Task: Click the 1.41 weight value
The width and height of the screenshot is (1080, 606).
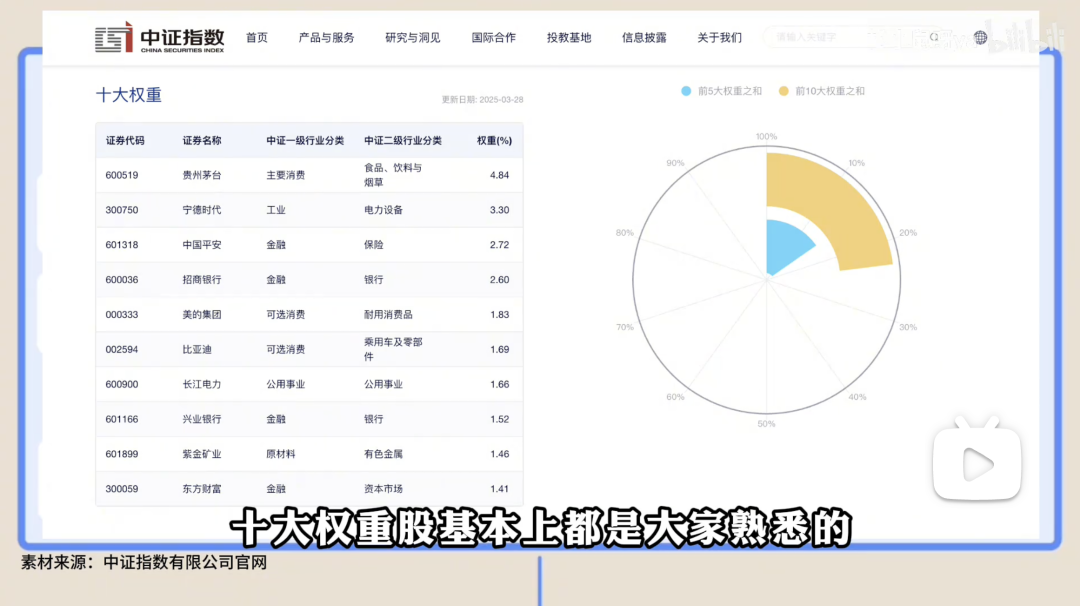Action: coord(499,489)
